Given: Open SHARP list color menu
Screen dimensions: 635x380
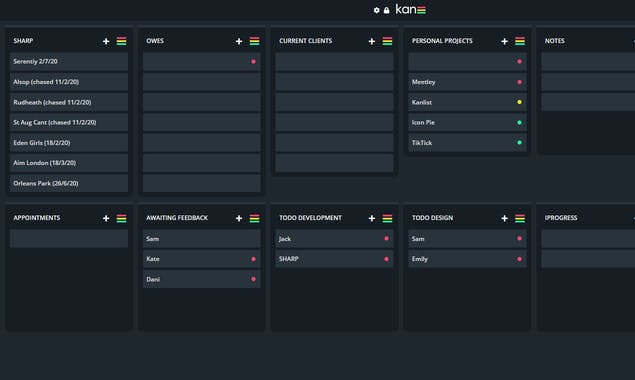Looking at the screenshot, I should coord(121,41).
